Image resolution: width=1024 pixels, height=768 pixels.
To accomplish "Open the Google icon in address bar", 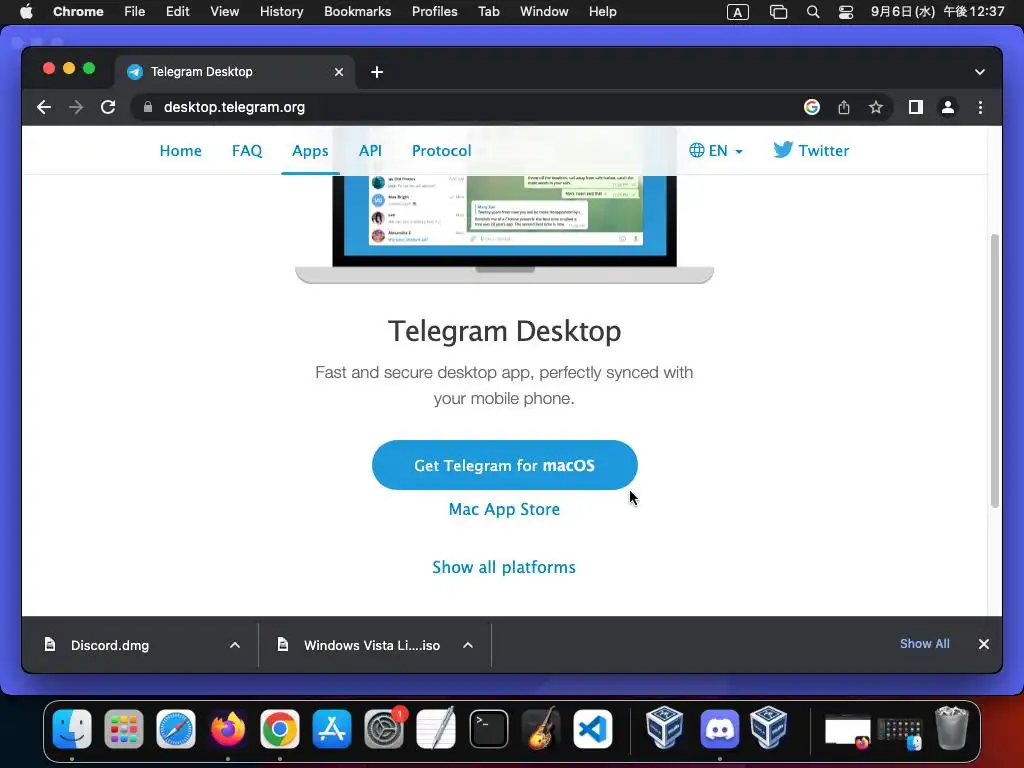I will point(812,107).
